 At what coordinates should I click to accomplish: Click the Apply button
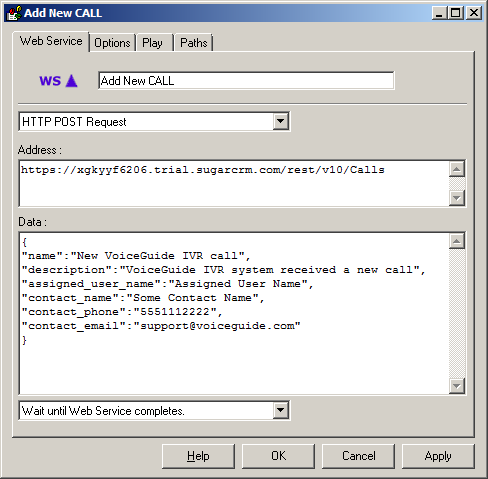click(438, 456)
